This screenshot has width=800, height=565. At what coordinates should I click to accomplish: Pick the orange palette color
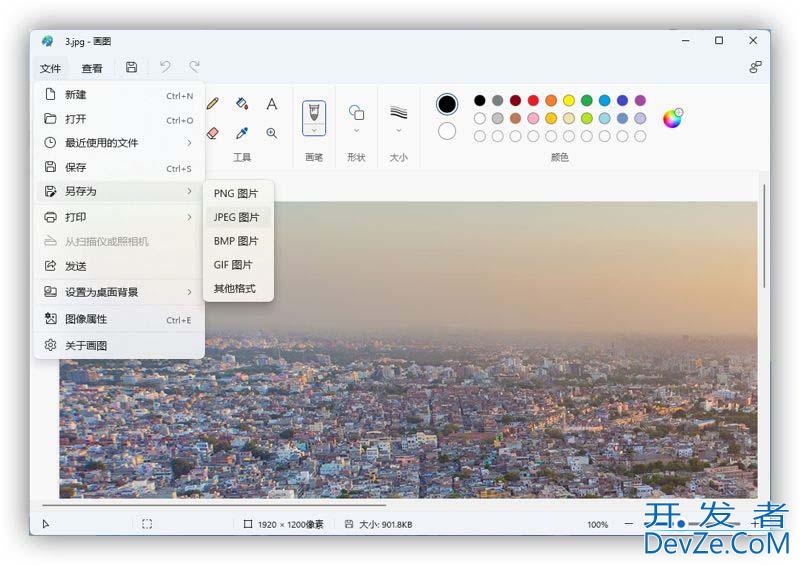pos(551,101)
